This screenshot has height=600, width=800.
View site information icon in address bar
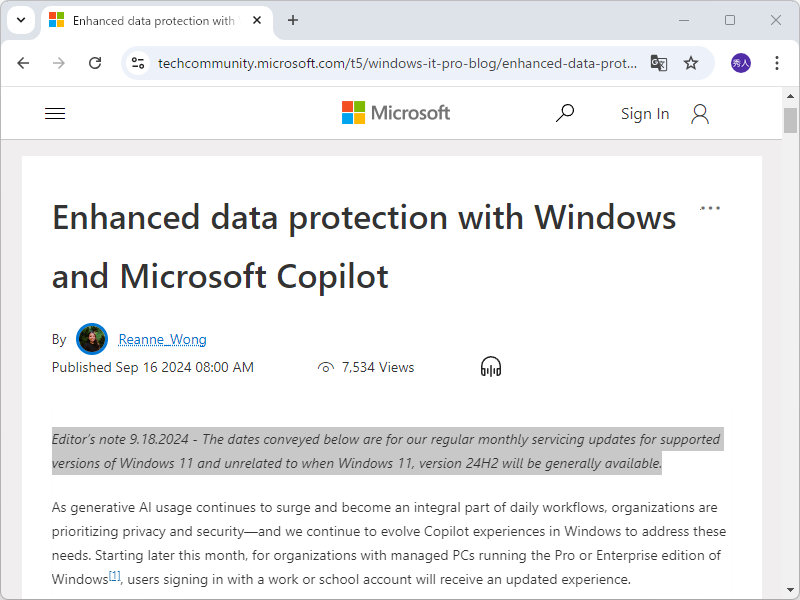click(138, 63)
